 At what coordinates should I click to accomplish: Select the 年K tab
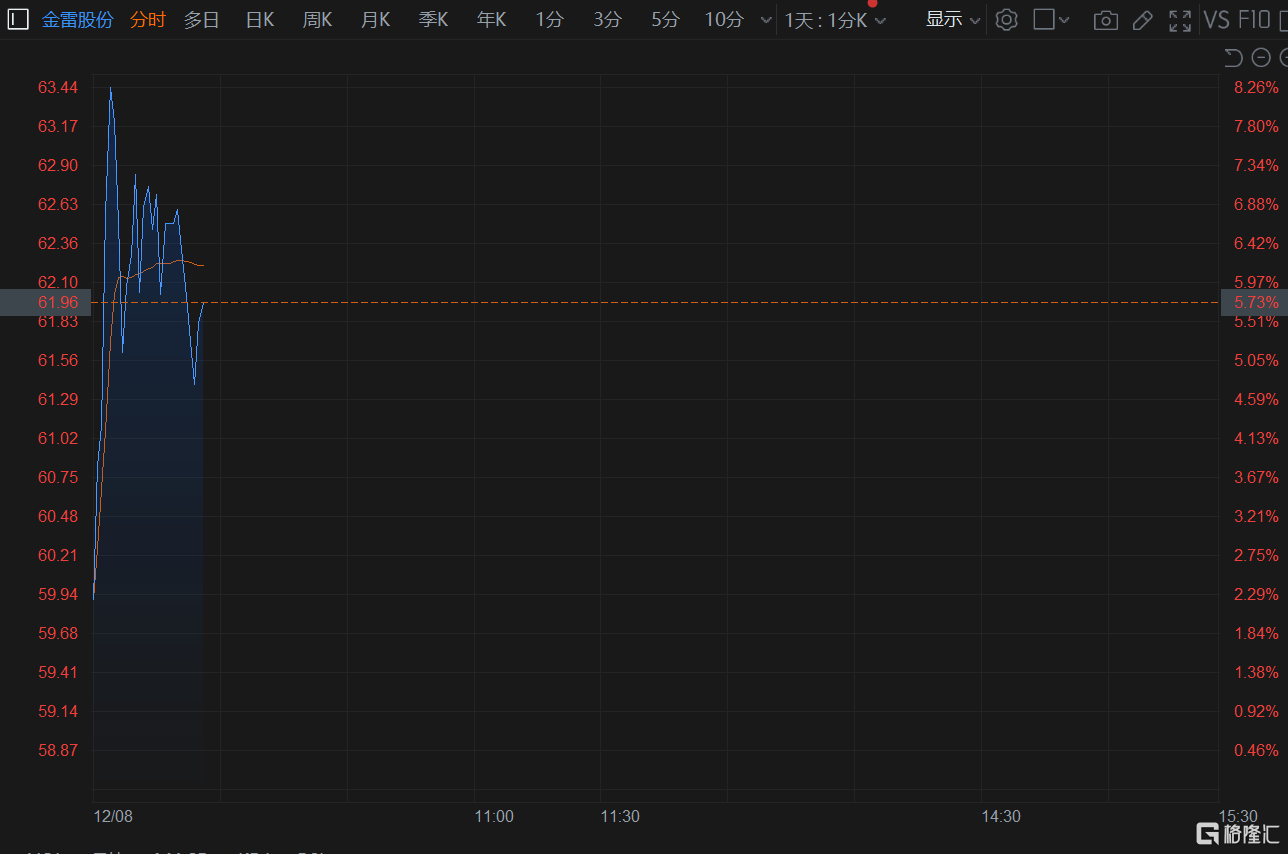(x=492, y=19)
